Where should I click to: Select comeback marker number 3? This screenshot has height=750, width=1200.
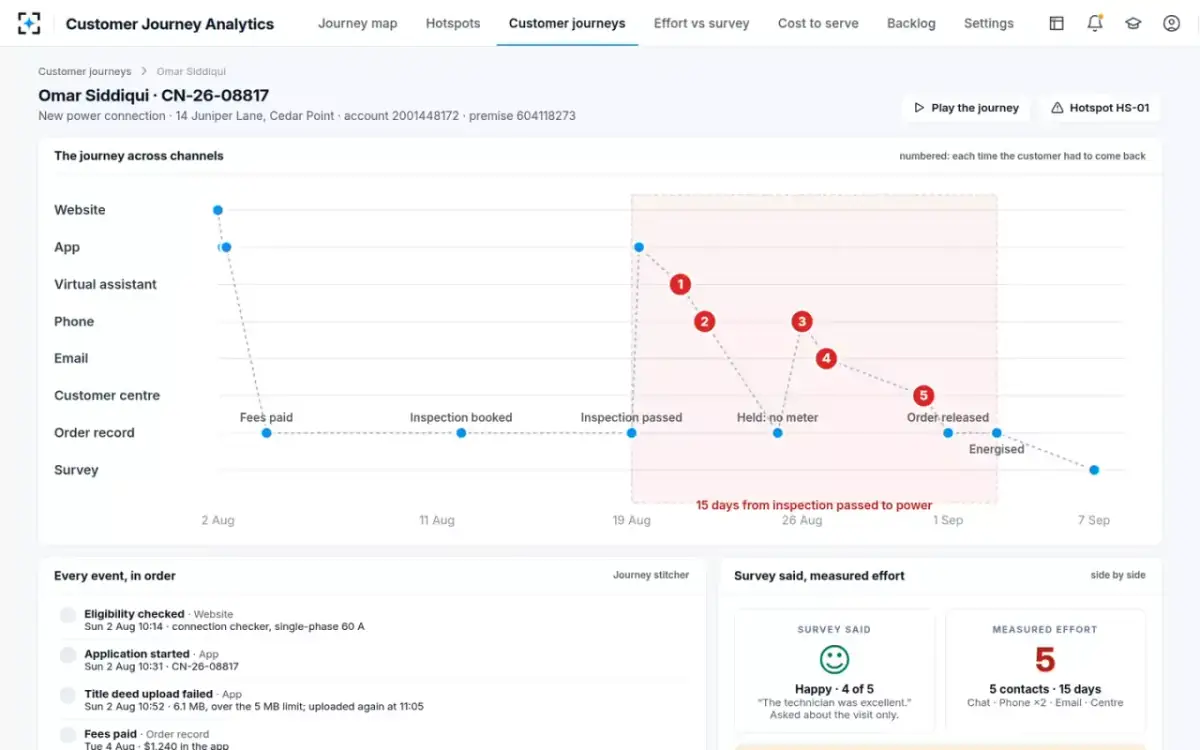[x=802, y=322]
